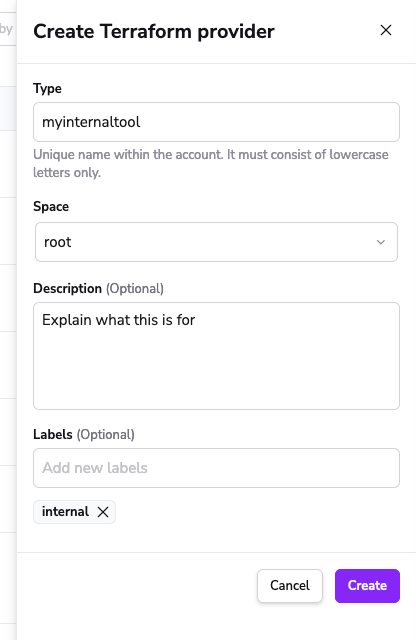Viewport: 416px width, 640px height.
Task: Click the Type field label
Action: (x=47, y=89)
